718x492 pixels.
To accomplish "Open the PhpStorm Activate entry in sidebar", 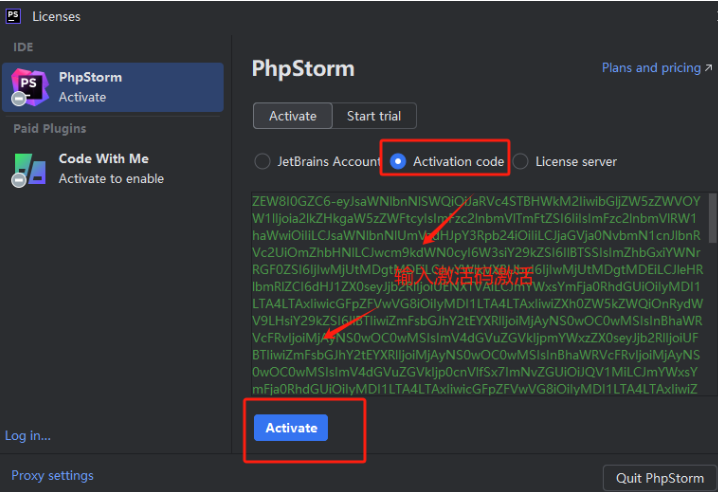I will tap(113, 87).
